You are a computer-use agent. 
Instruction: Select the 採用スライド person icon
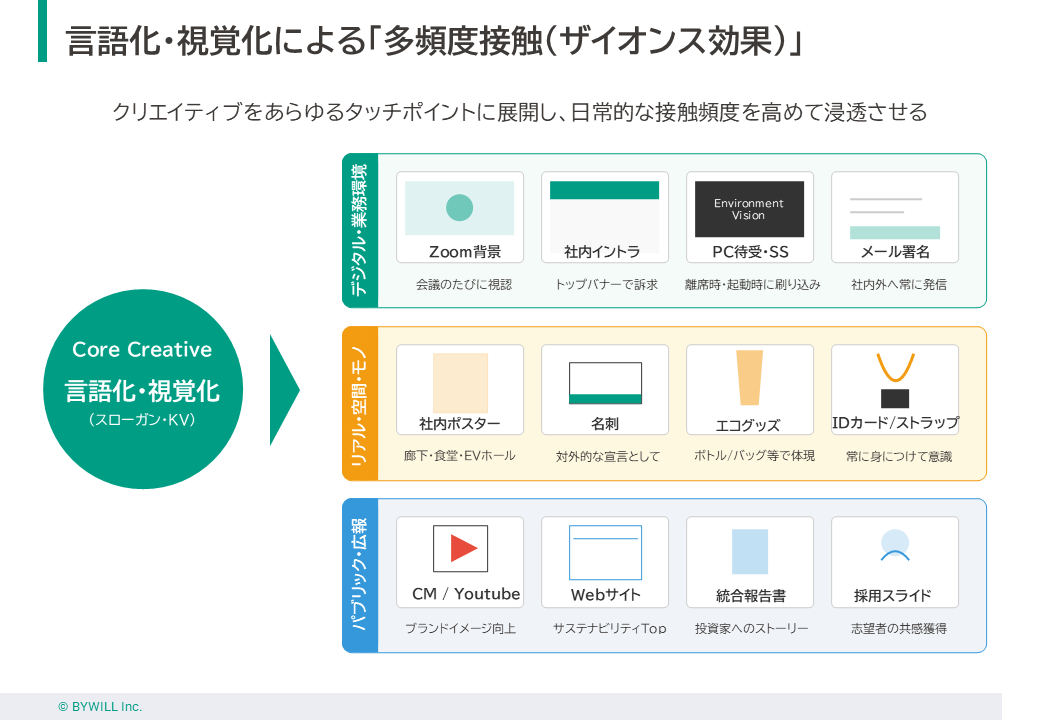[894, 545]
